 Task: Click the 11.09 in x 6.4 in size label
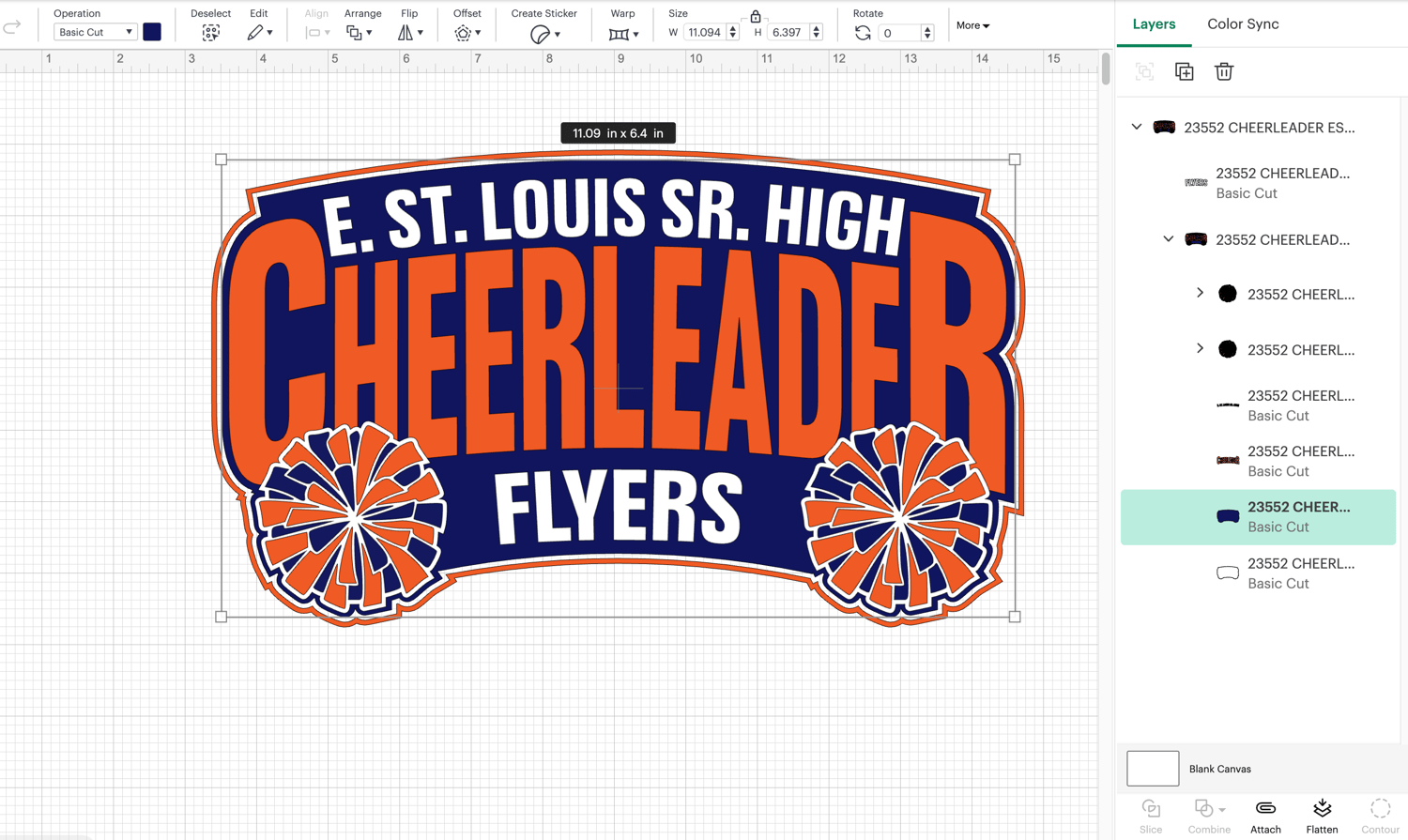tap(618, 133)
